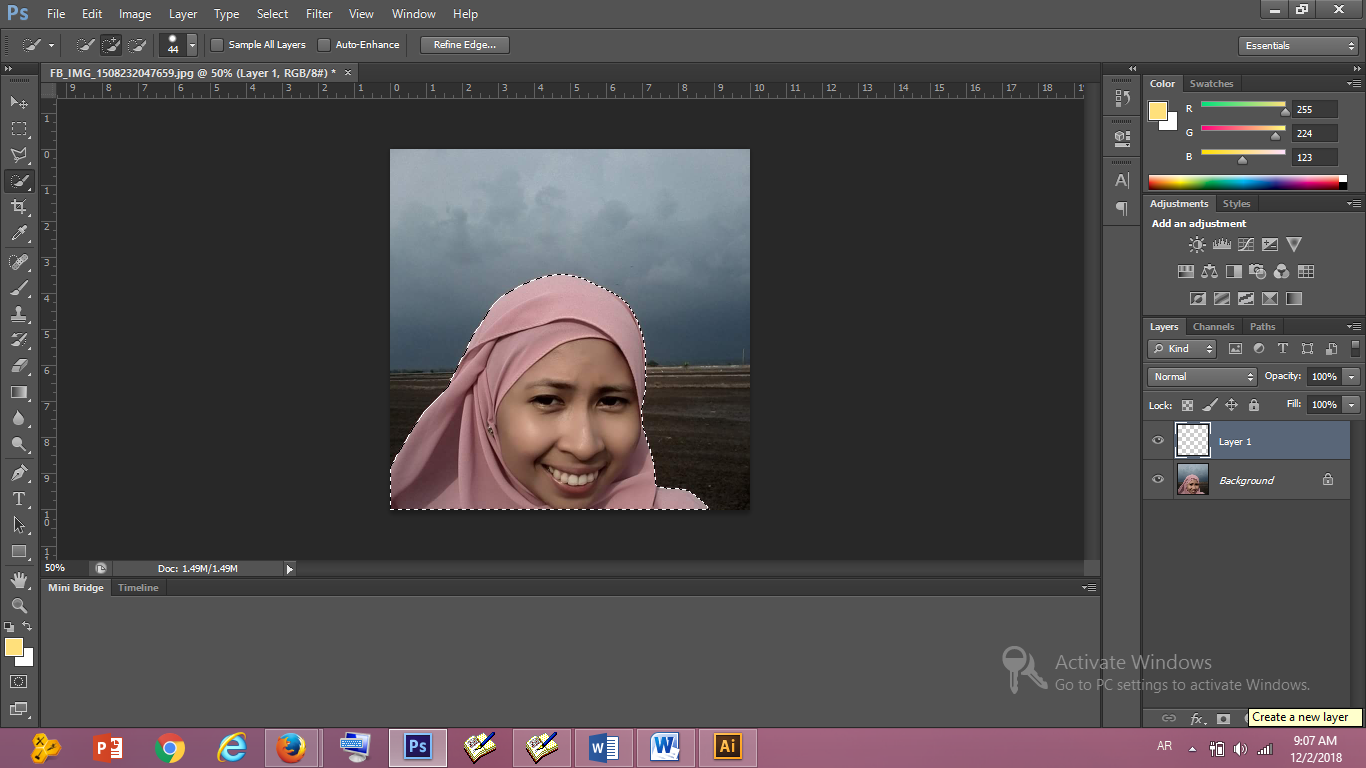
Task: Click the Background layer thumbnail
Action: coord(1192,480)
